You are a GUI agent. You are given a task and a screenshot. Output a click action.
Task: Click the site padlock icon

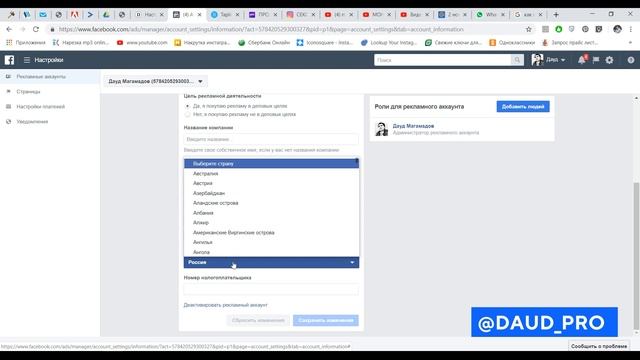[52, 29]
